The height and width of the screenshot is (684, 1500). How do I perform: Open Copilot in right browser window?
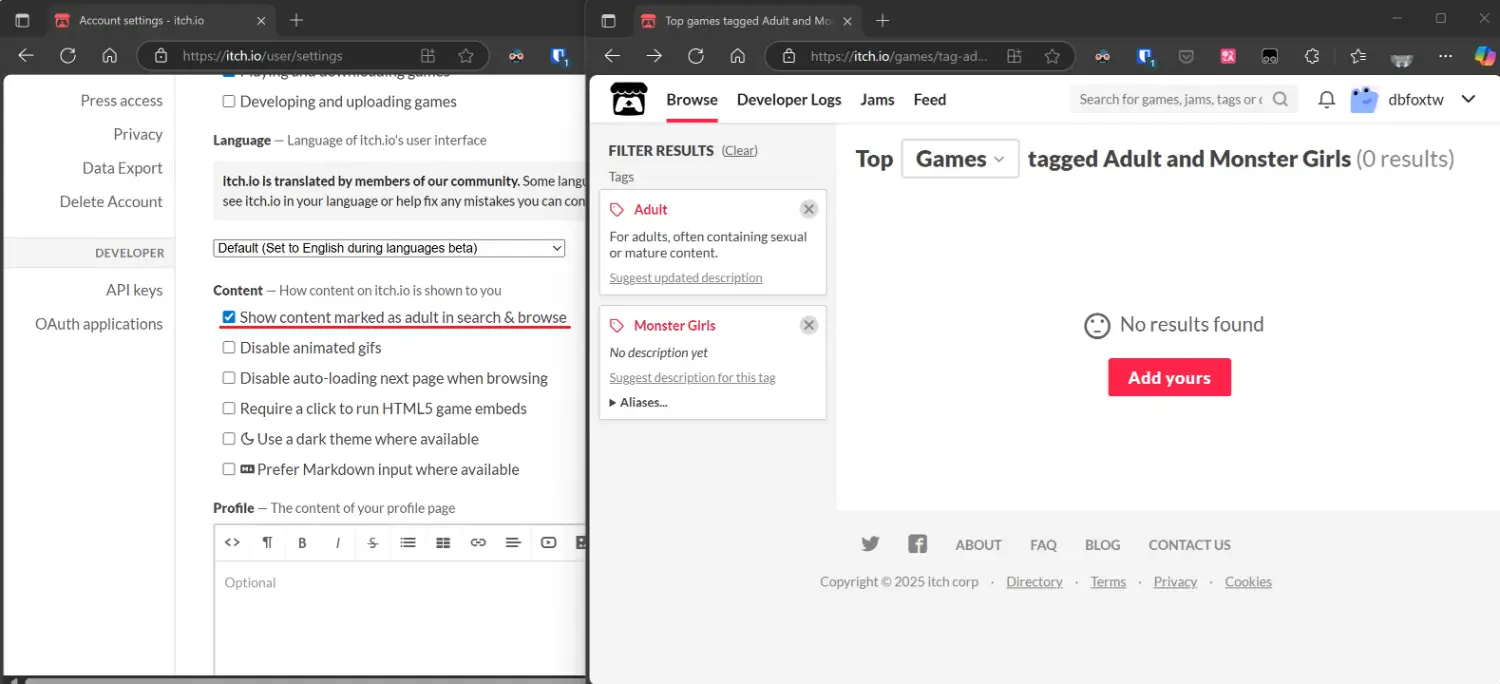[1484, 56]
